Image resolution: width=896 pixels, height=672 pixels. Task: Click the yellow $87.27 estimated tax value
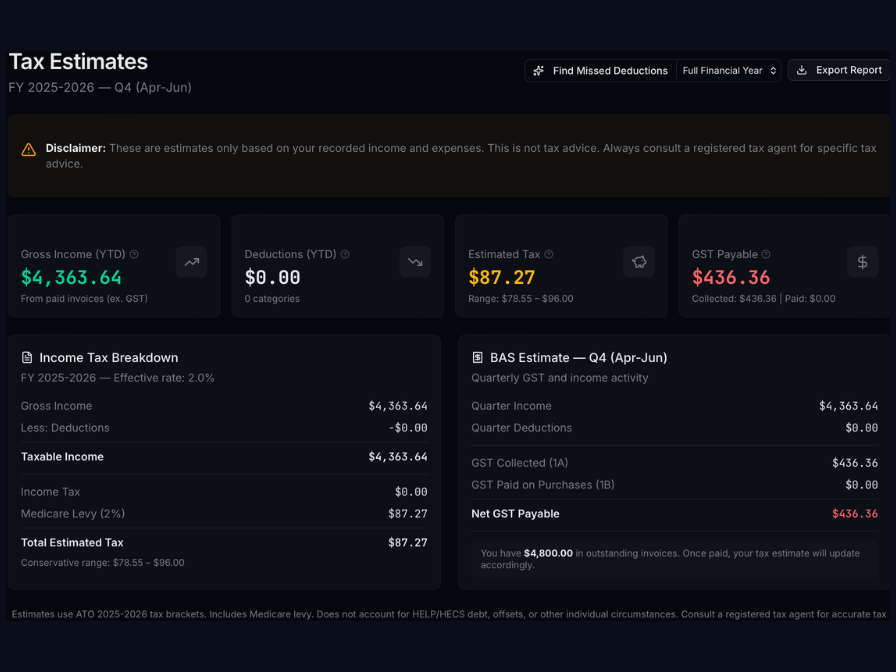click(x=502, y=278)
